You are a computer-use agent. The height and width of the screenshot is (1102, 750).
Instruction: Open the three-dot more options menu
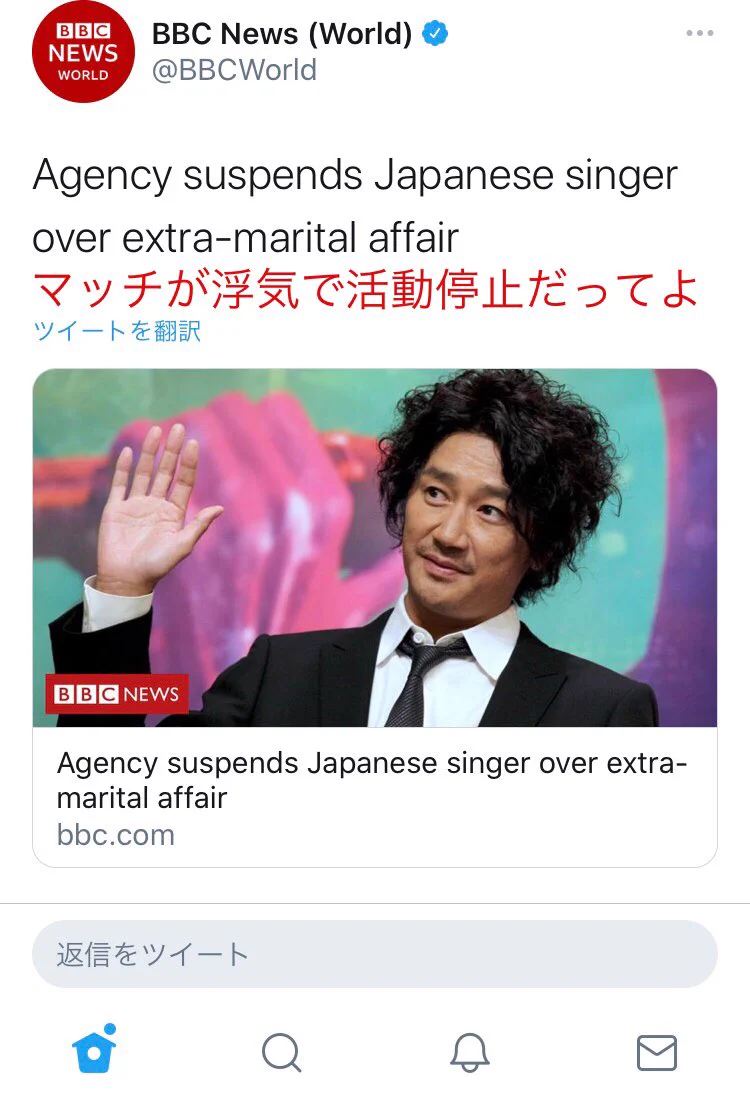[x=699, y=33]
